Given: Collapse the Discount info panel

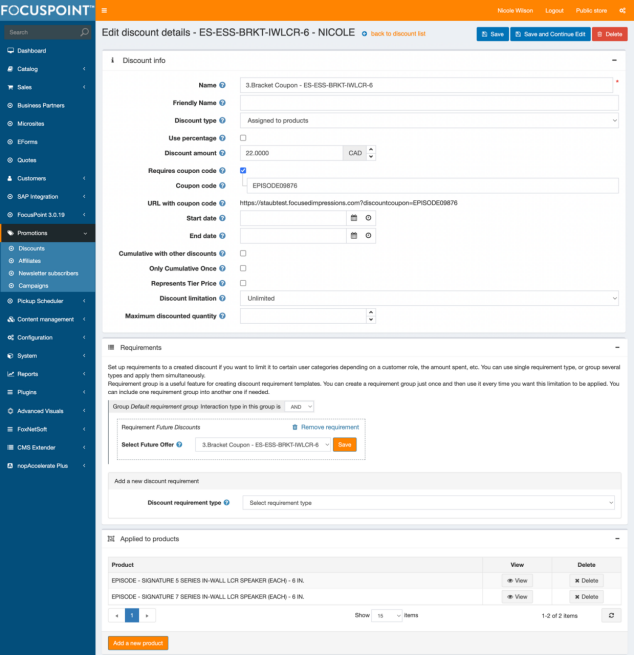Looking at the screenshot, I should [613, 61].
